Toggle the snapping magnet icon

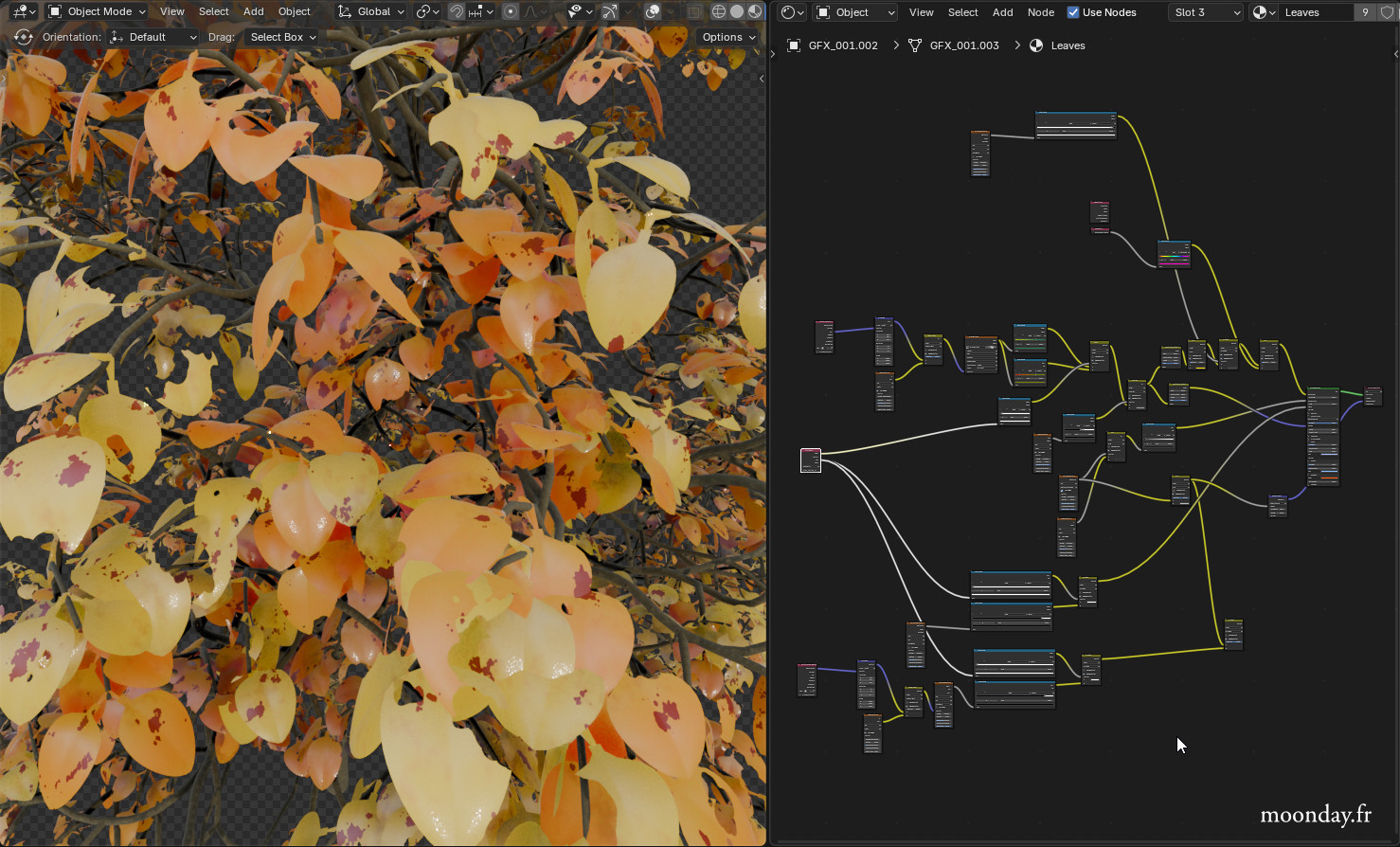pos(456,11)
